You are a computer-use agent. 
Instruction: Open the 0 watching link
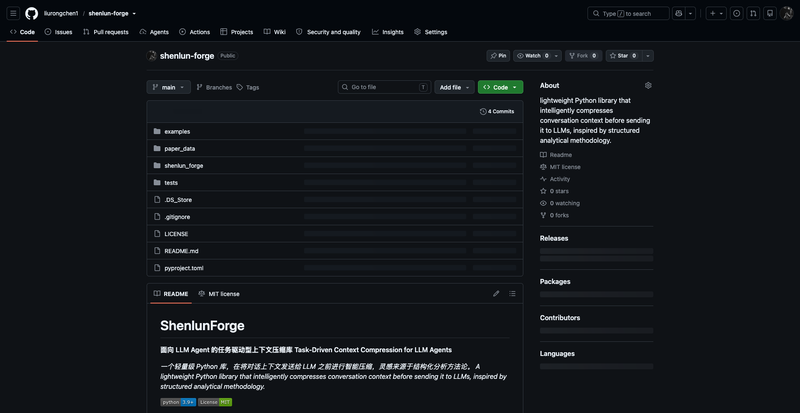[x=560, y=203]
